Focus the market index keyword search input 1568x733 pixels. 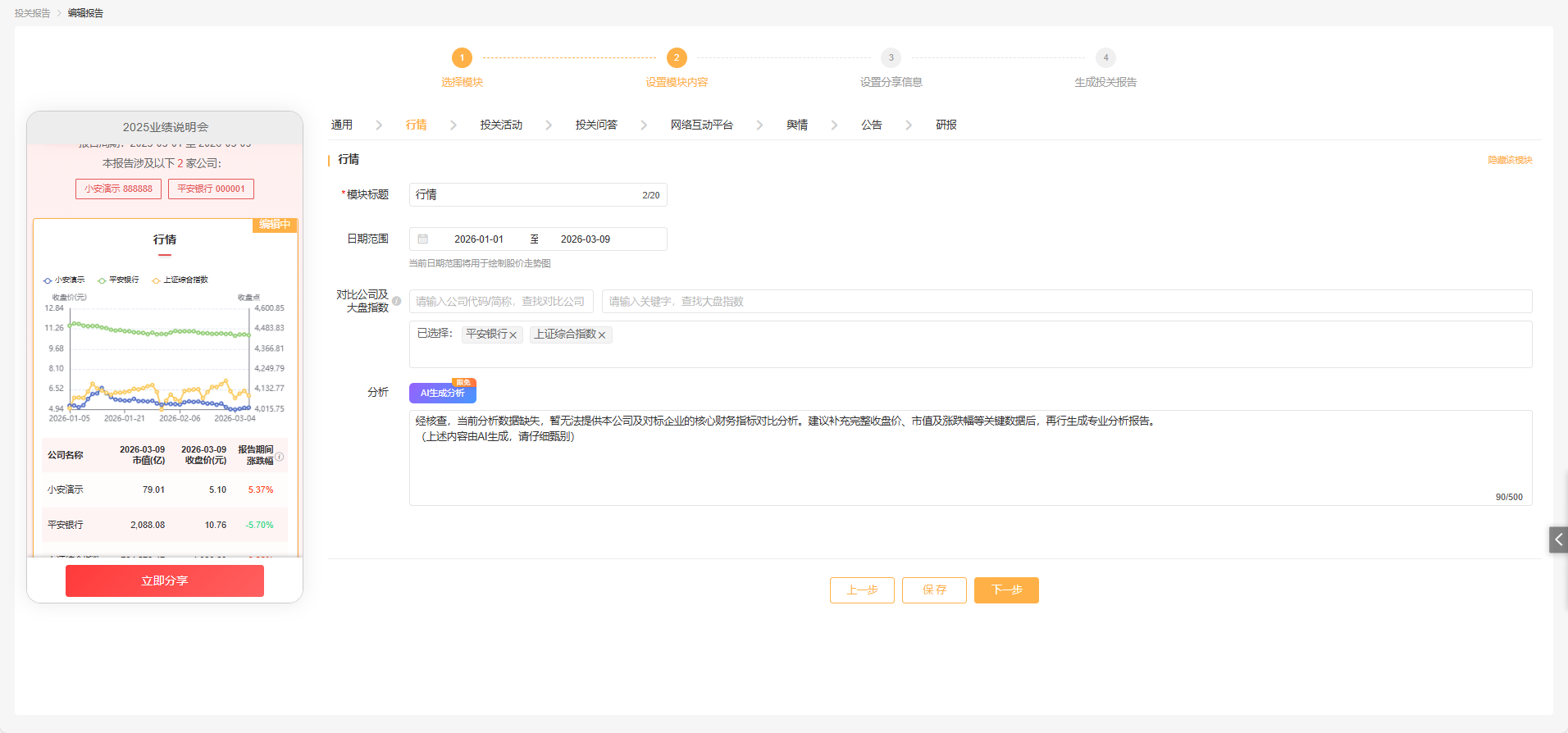1067,302
